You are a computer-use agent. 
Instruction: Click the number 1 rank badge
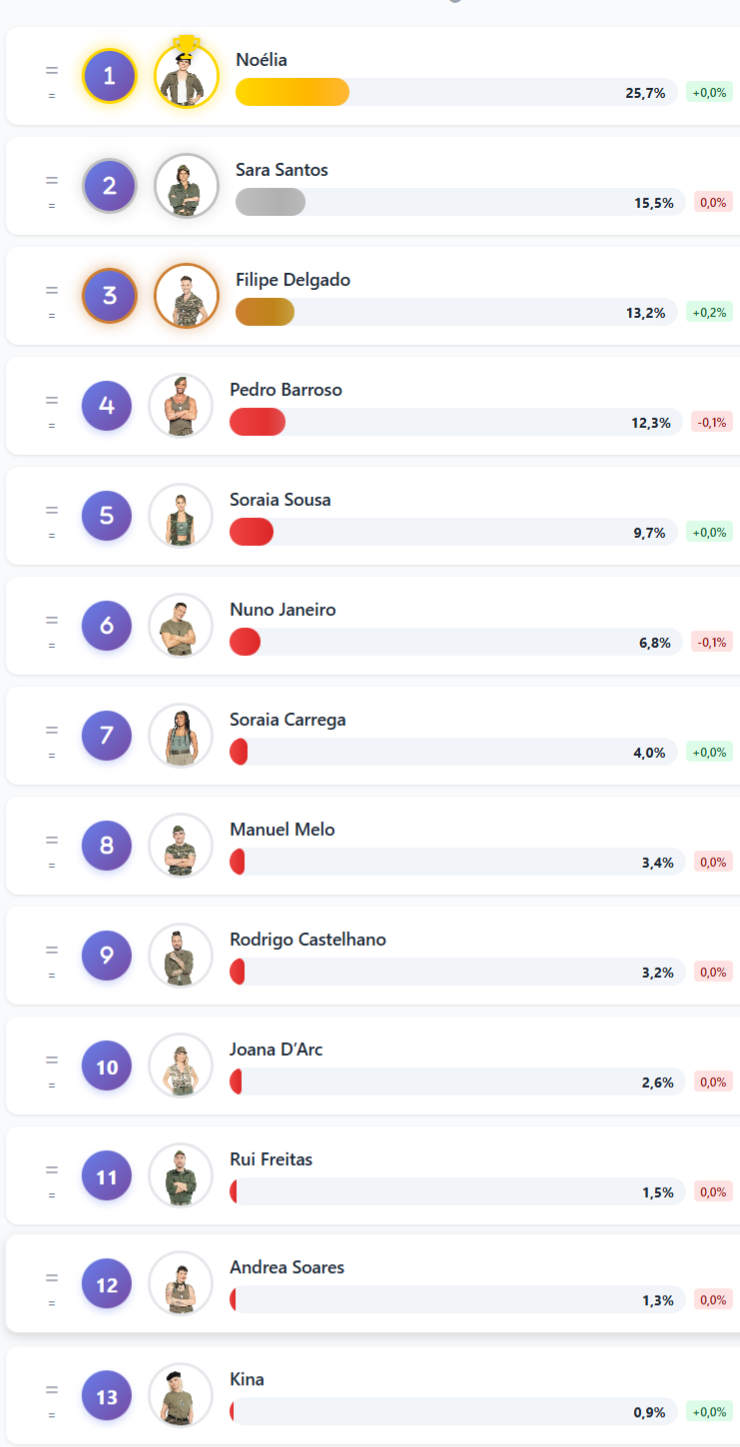coord(109,75)
